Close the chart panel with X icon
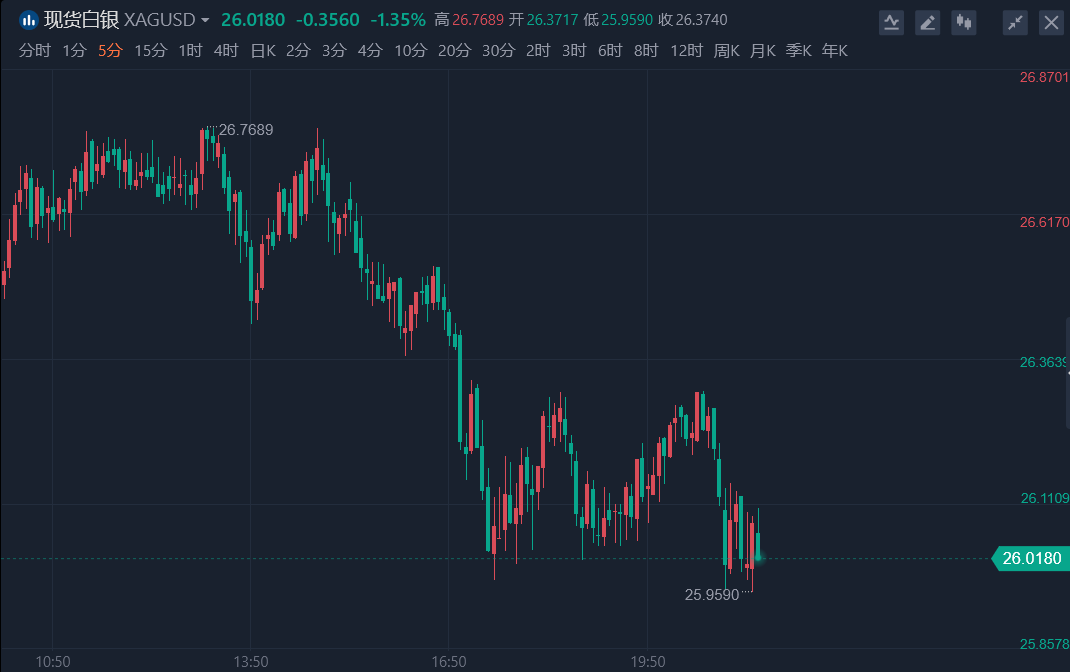This screenshot has height=672, width=1070. point(1051,22)
